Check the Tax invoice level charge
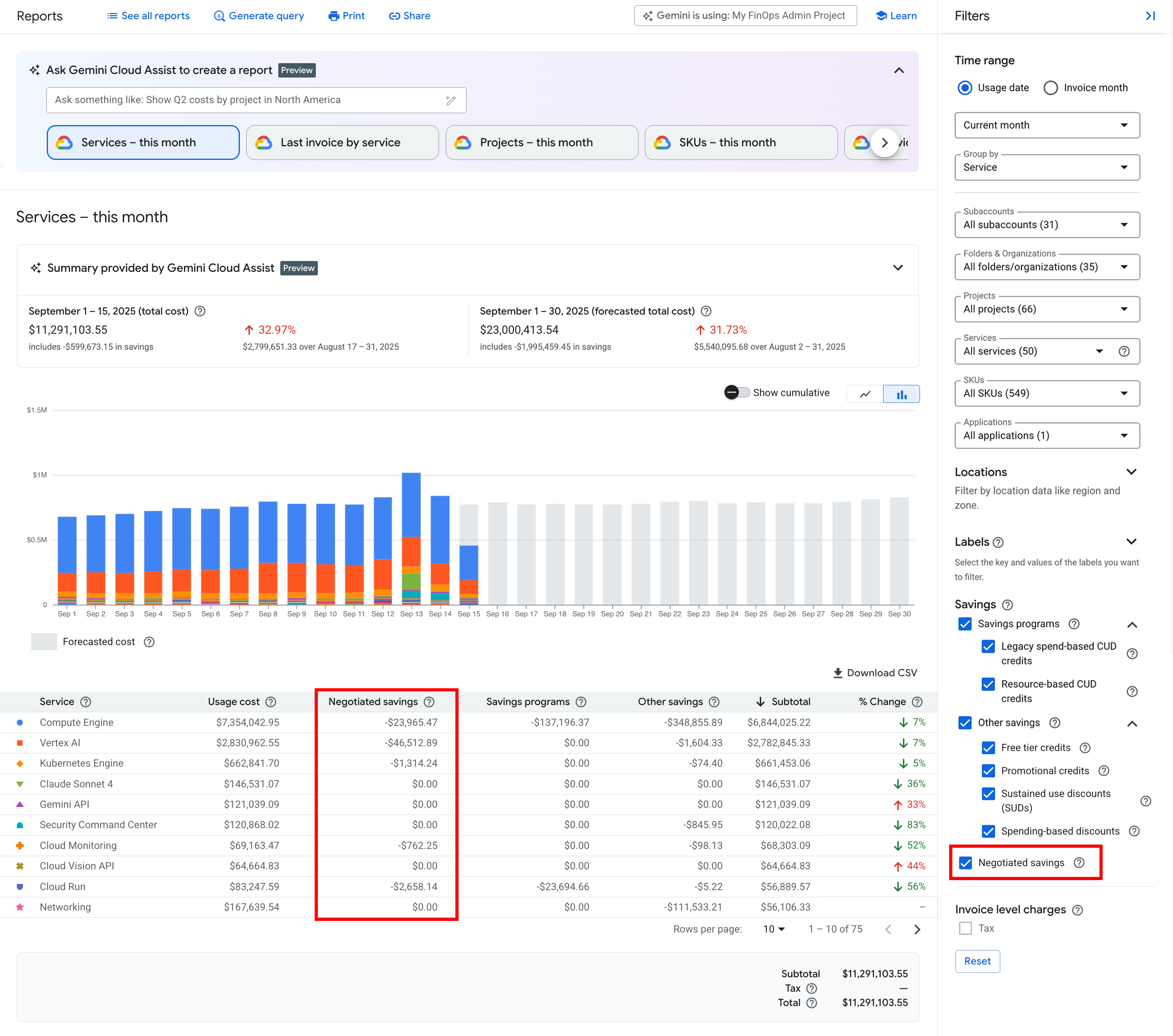The height and width of the screenshot is (1036, 1173). pyautogui.click(x=965, y=928)
